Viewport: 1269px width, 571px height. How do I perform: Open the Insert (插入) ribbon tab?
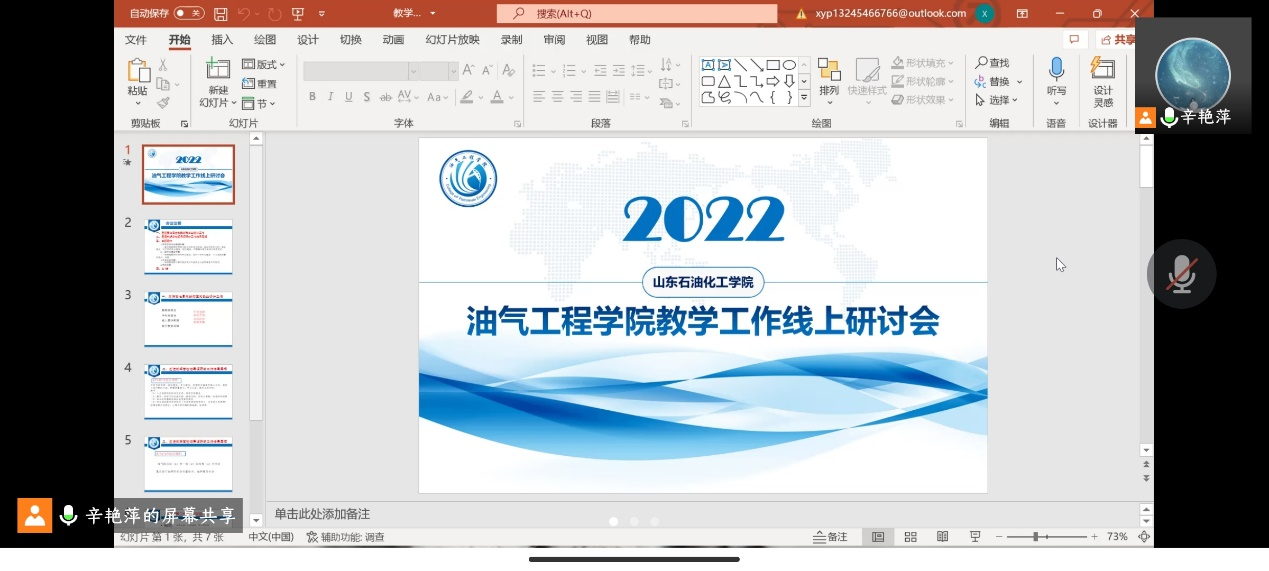click(x=222, y=40)
